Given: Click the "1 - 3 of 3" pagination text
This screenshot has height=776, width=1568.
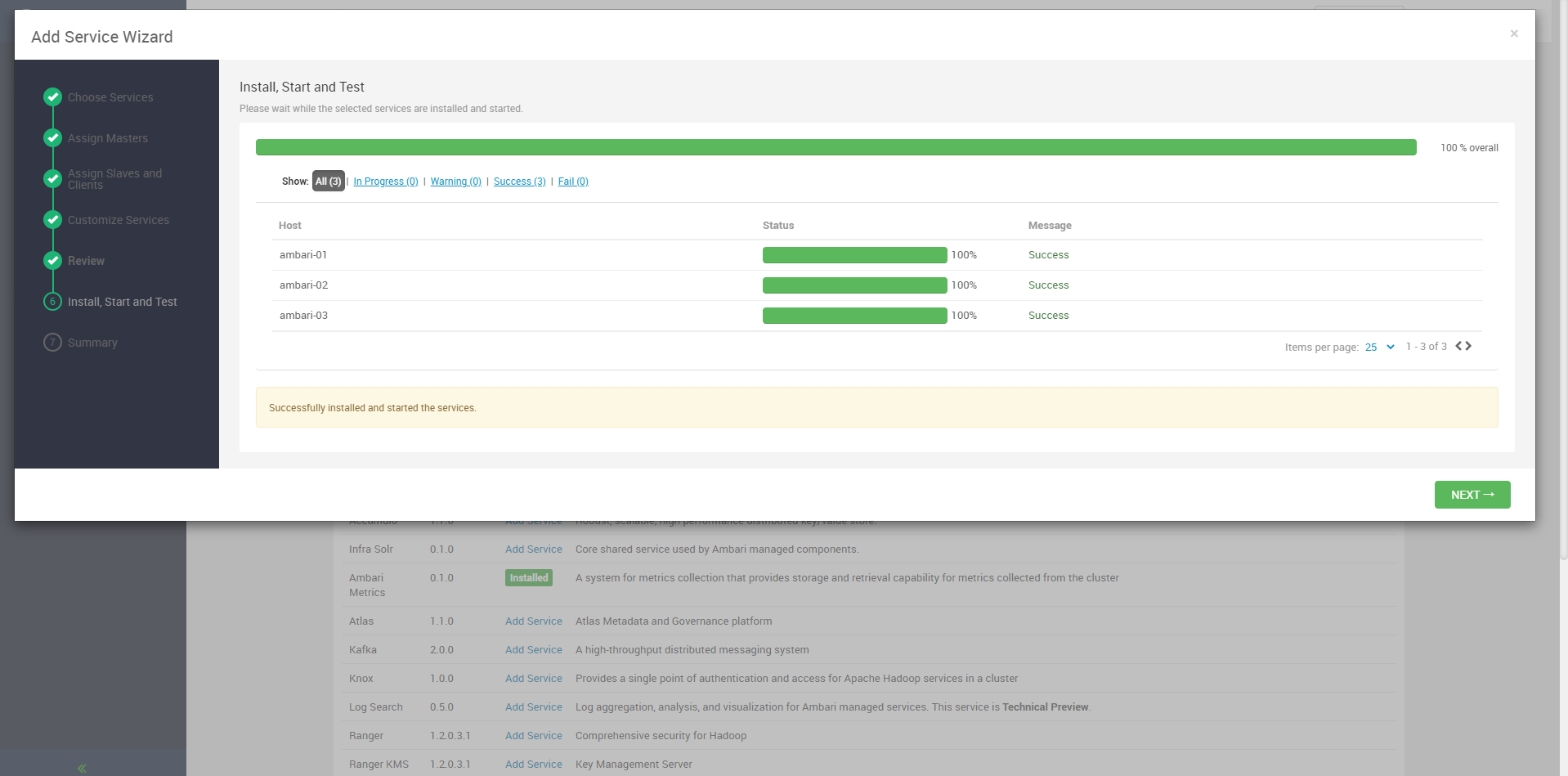Looking at the screenshot, I should point(1427,347).
